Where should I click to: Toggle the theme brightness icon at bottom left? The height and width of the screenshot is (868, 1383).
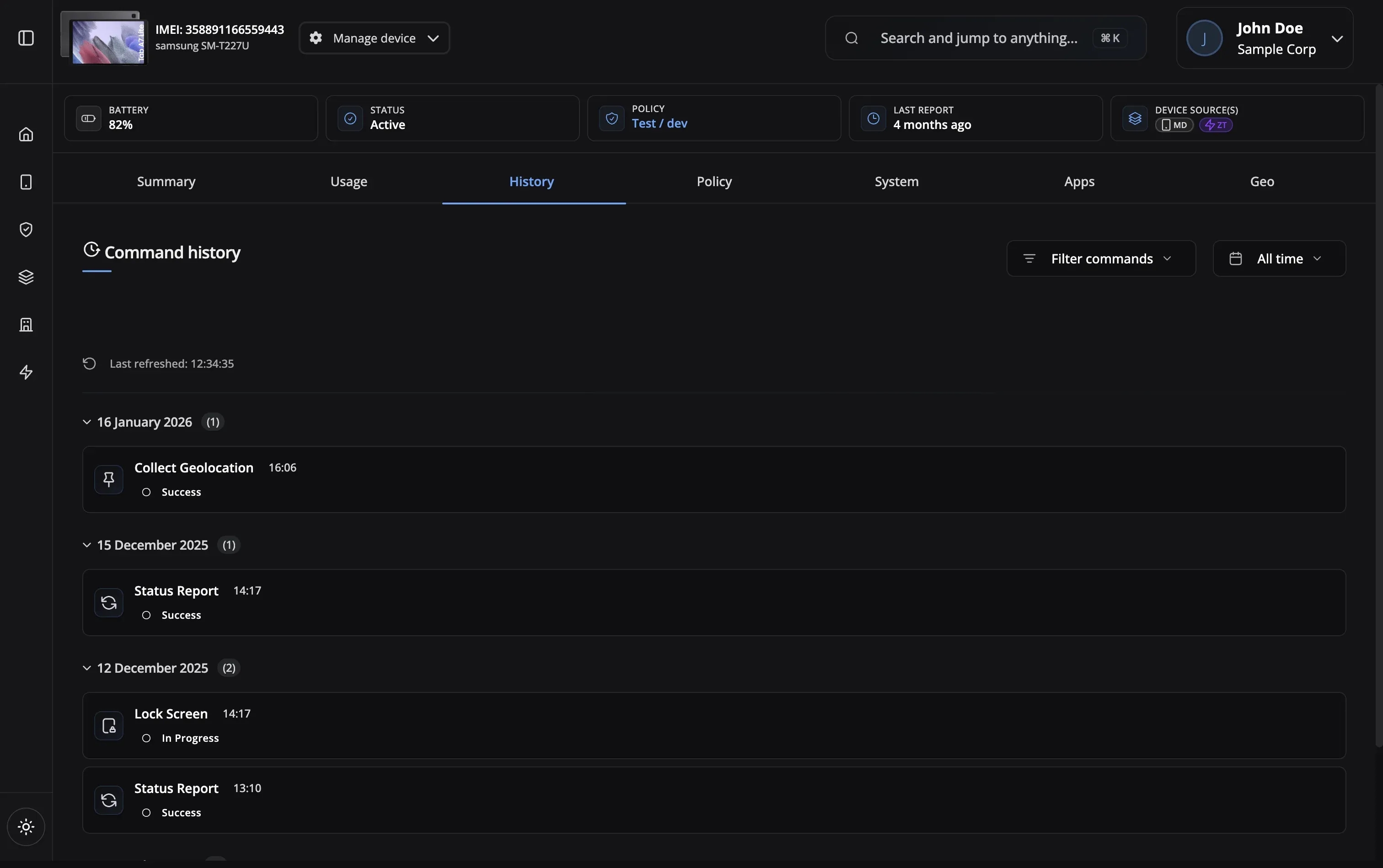pos(26,827)
